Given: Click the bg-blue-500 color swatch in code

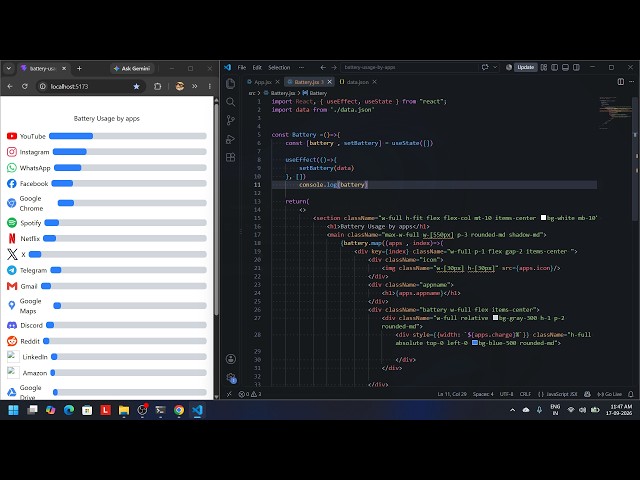Looking at the screenshot, I should point(475,343).
